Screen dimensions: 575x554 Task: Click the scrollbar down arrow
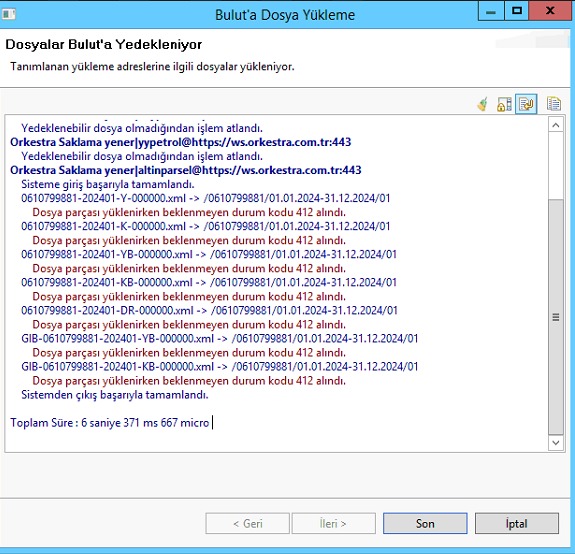(556, 443)
